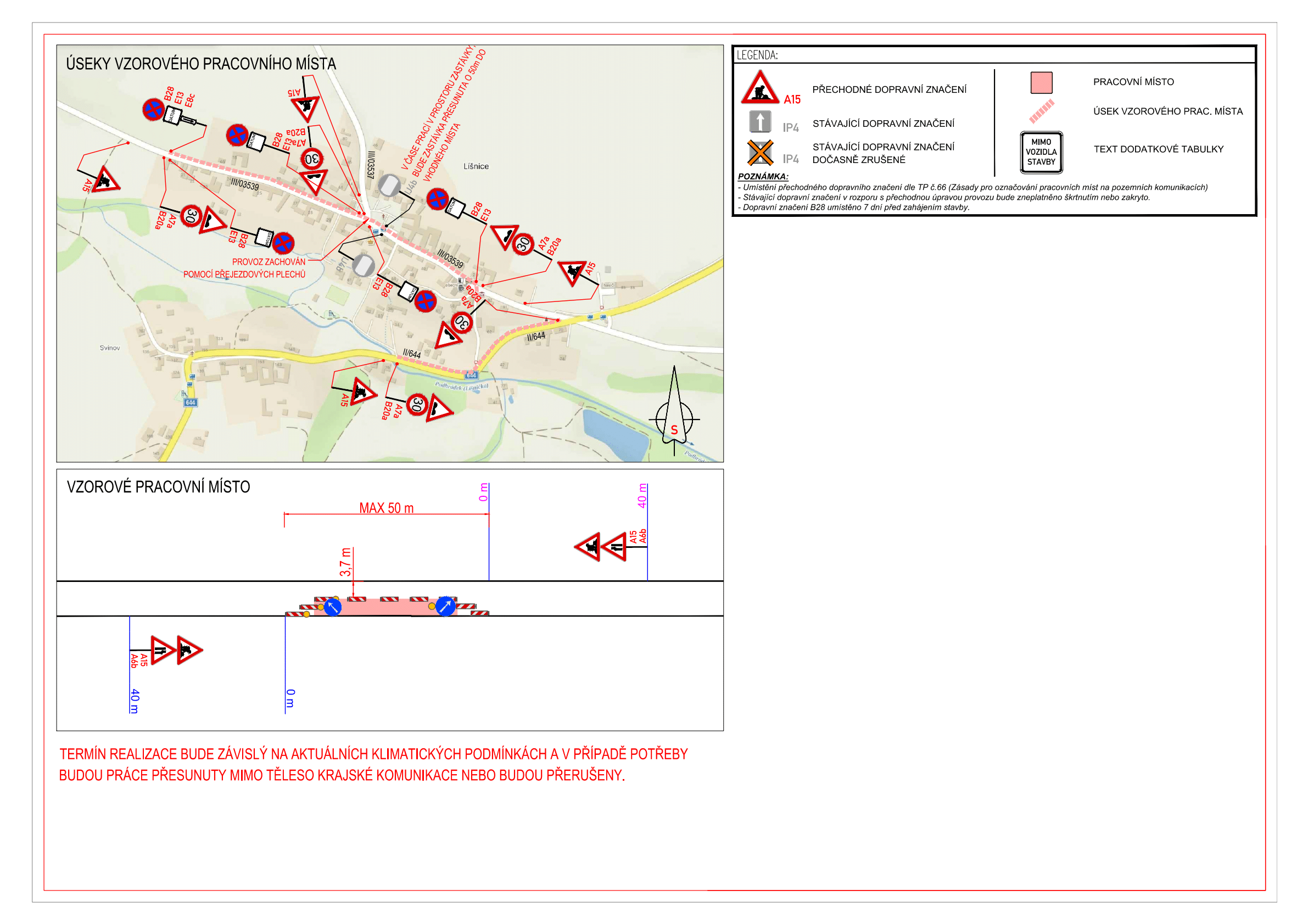
Task: Click the blue left-pointing mandatory arrow sign
Action: (x=333, y=607)
